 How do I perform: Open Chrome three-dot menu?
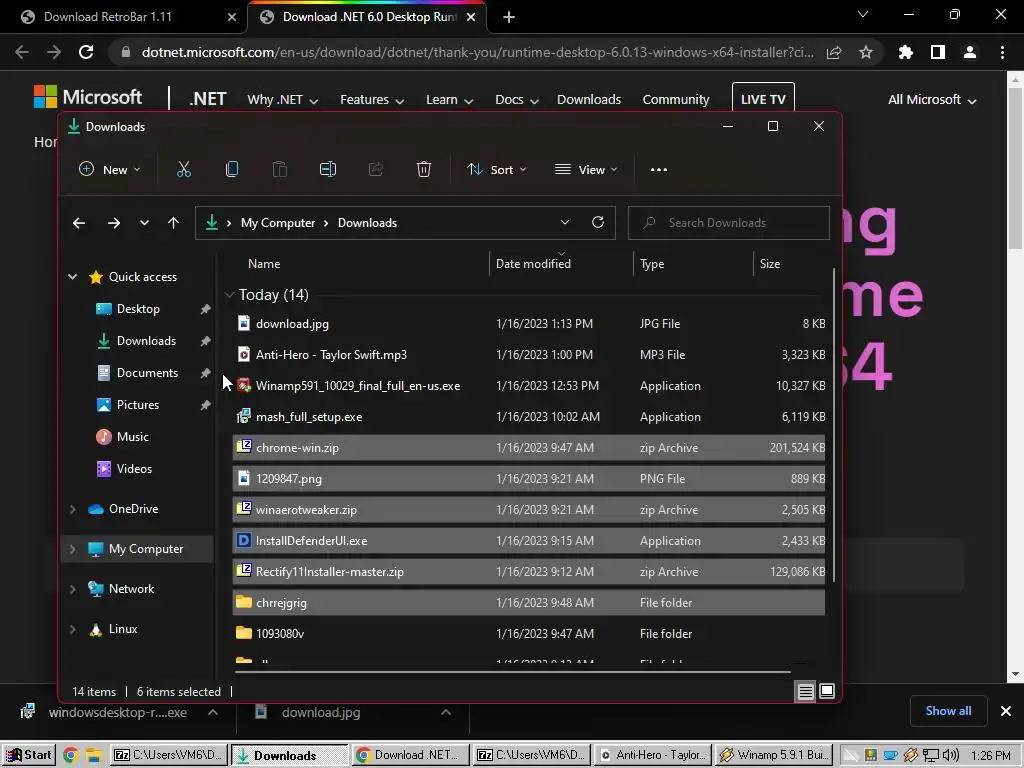1002,52
